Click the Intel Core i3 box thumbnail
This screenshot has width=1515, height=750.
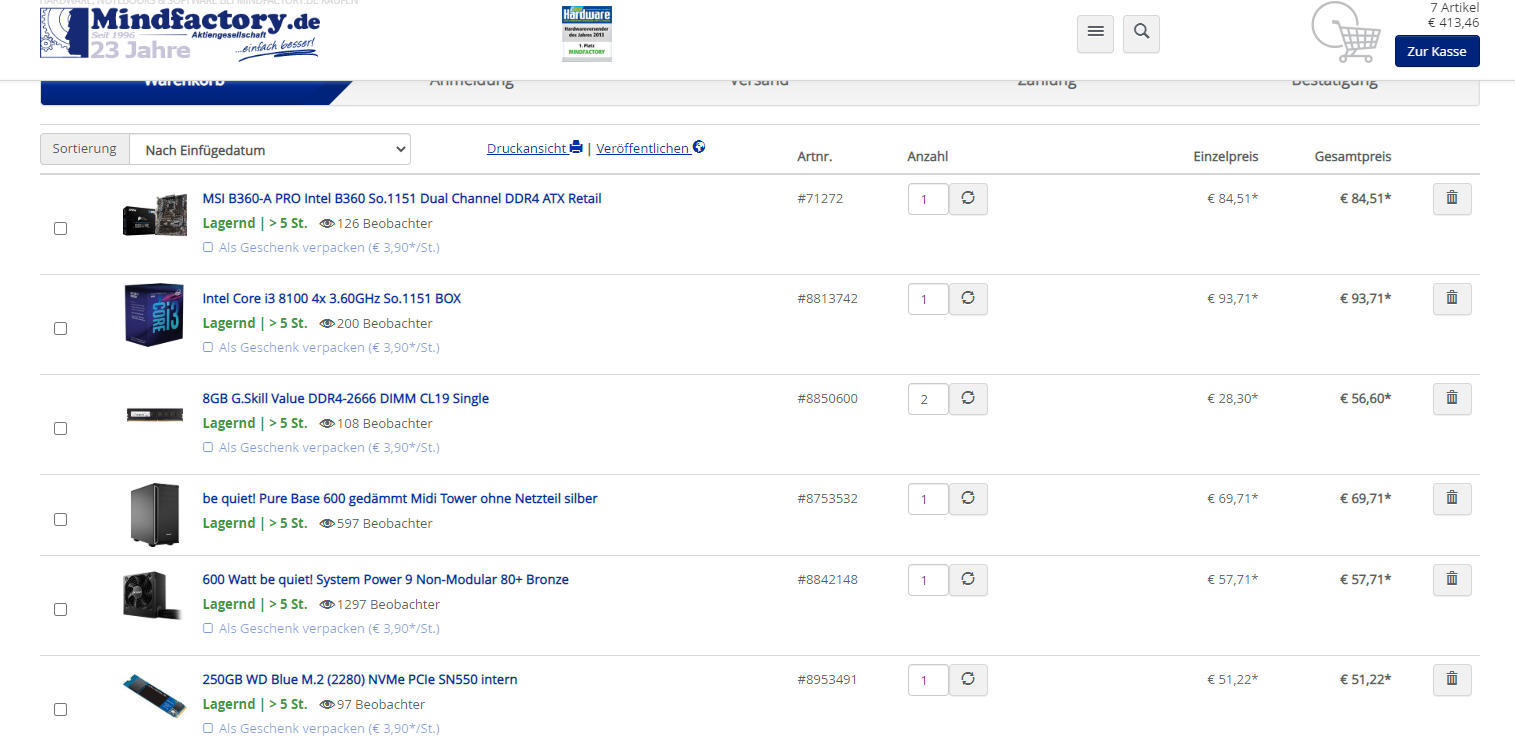154,314
